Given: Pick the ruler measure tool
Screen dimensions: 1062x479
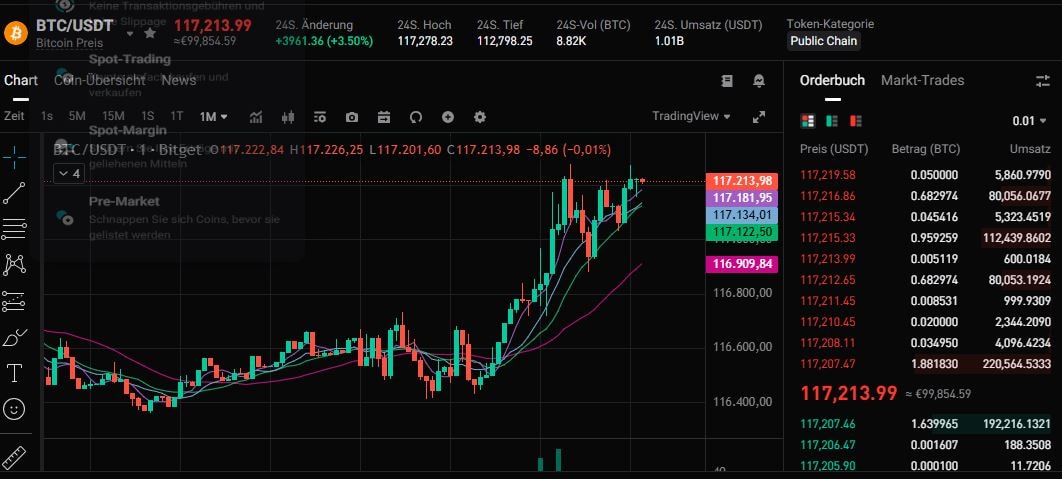Looking at the screenshot, I should (x=15, y=457).
